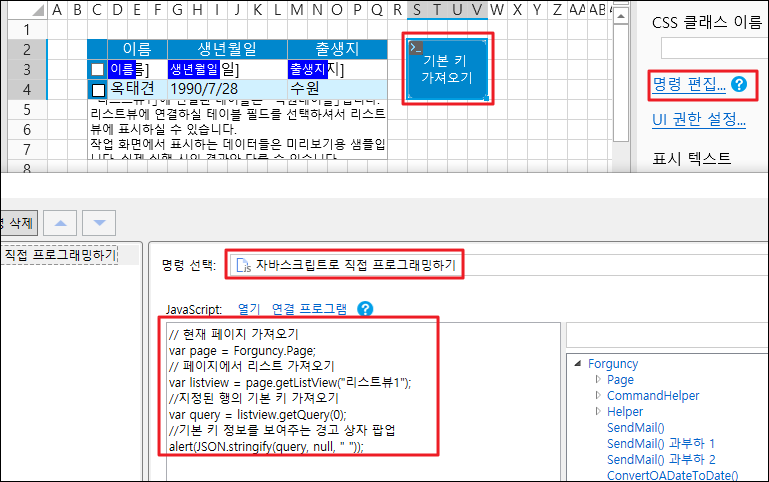Screen dimensions: 769x482
Task: Expand the Page tree node
Action: (x=599, y=380)
